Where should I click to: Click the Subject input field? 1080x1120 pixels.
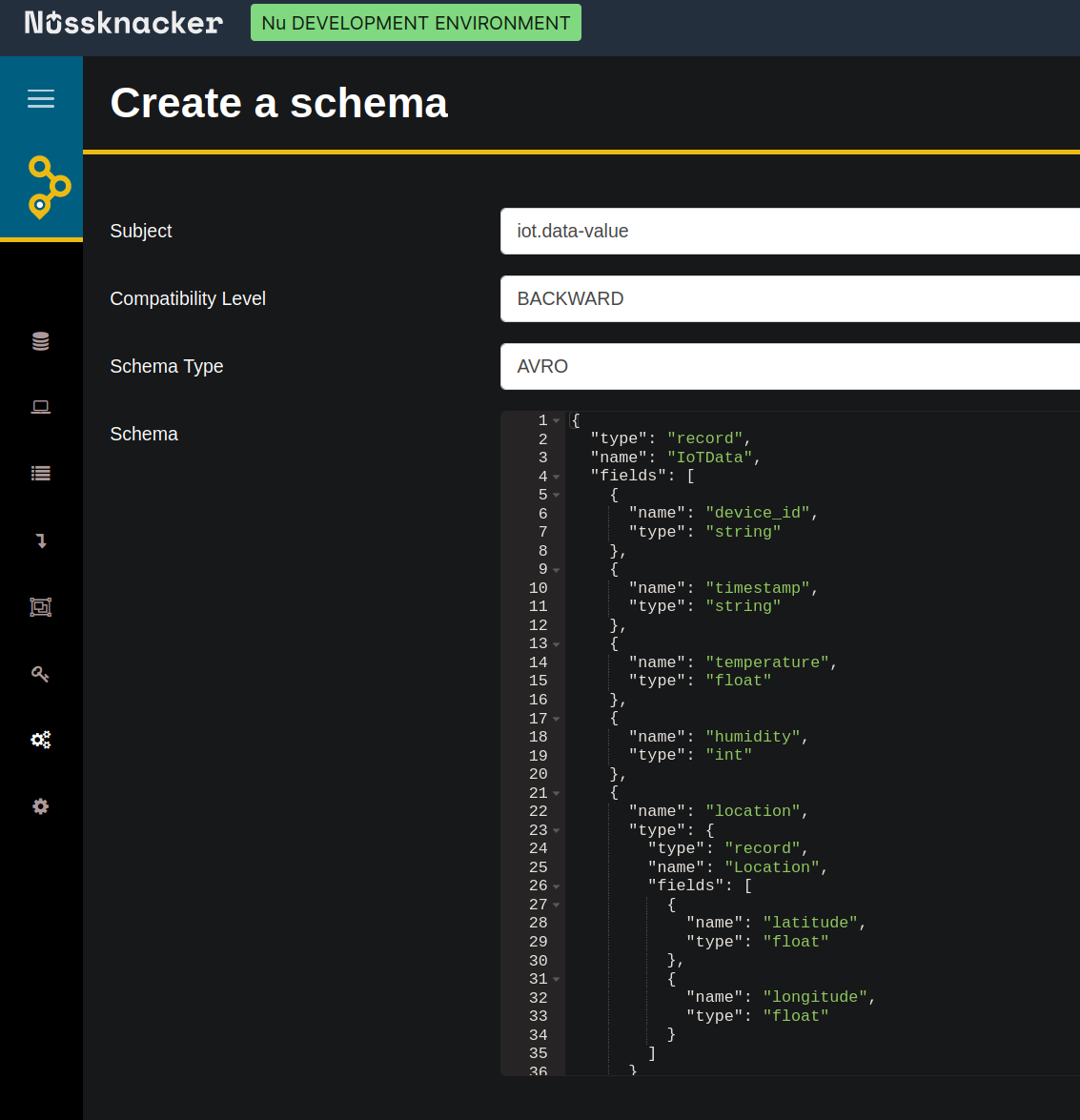(x=790, y=231)
